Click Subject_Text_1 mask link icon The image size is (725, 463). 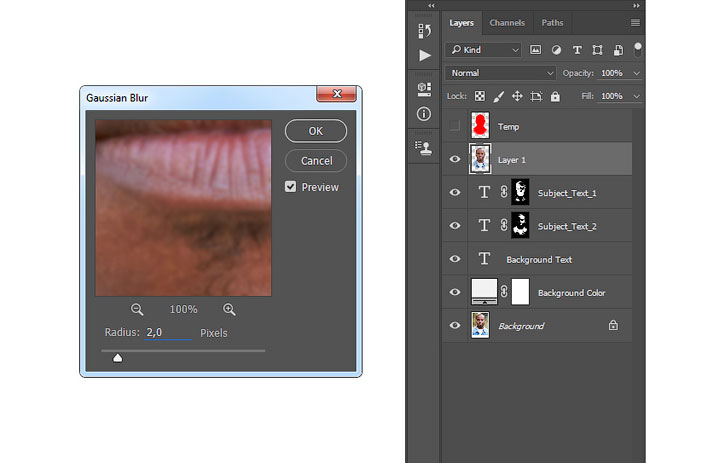tap(504, 192)
